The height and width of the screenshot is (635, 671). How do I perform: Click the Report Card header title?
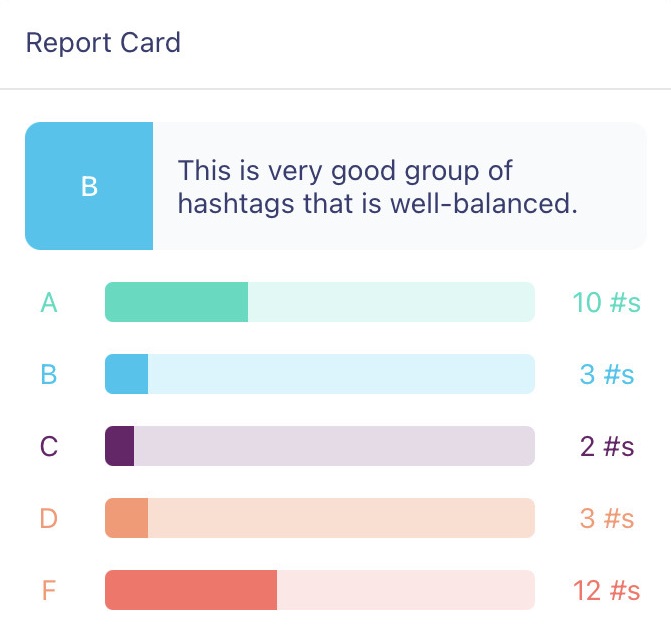click(x=103, y=43)
